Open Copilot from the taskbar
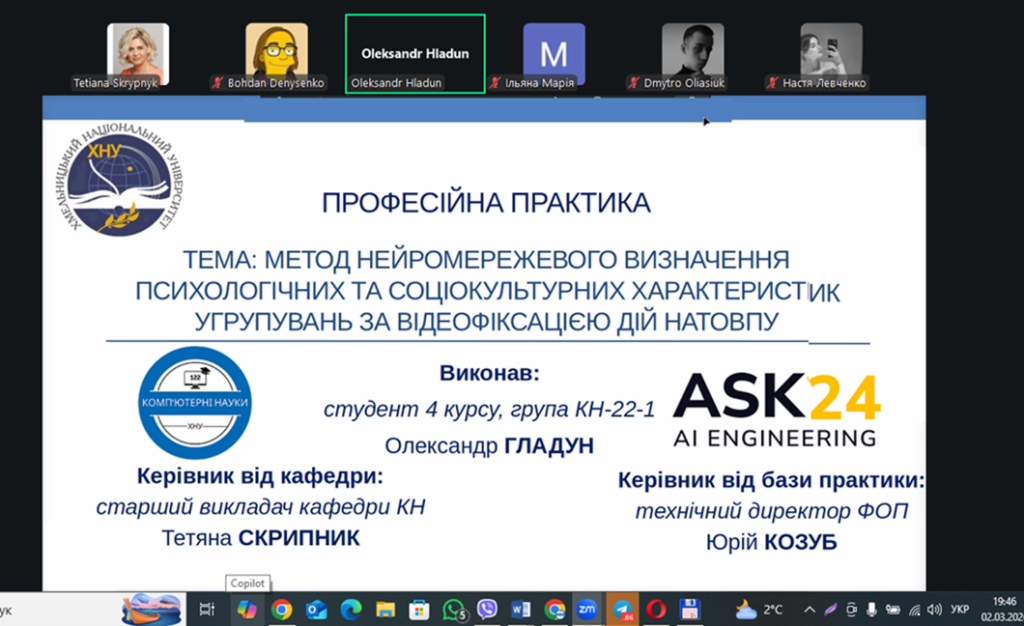The width and height of the screenshot is (1024, 626). (x=246, y=609)
